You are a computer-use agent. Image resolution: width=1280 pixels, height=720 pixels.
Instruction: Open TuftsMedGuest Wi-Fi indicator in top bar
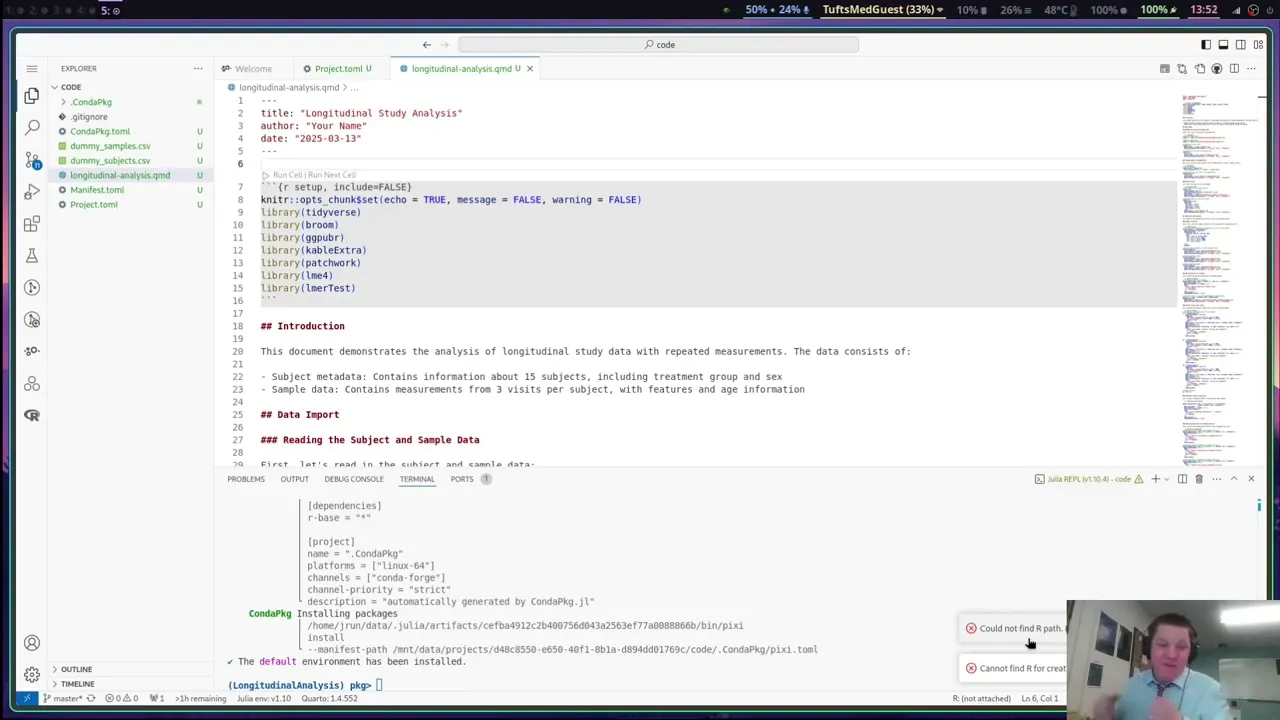pyautogui.click(x=882, y=10)
